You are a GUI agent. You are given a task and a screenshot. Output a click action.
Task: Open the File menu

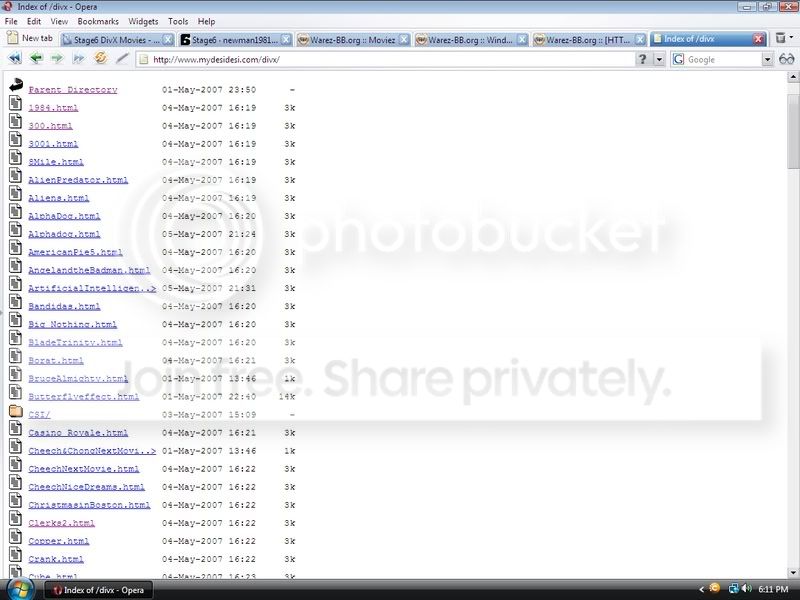pos(11,21)
